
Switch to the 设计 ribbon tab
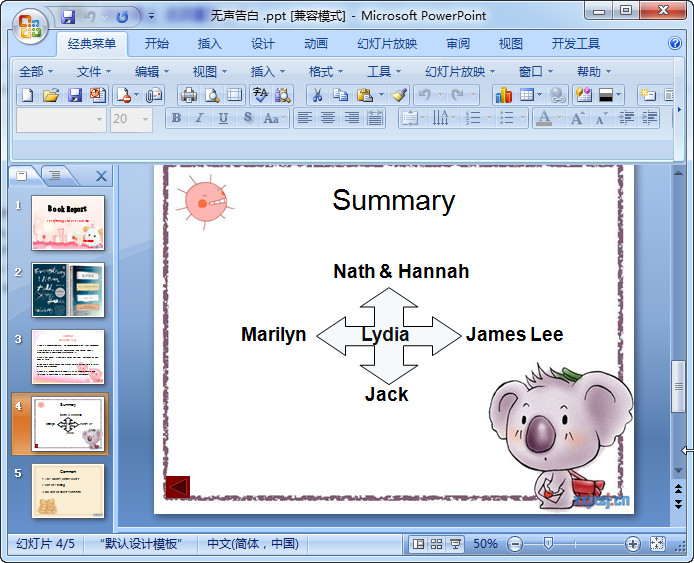pyautogui.click(x=263, y=43)
